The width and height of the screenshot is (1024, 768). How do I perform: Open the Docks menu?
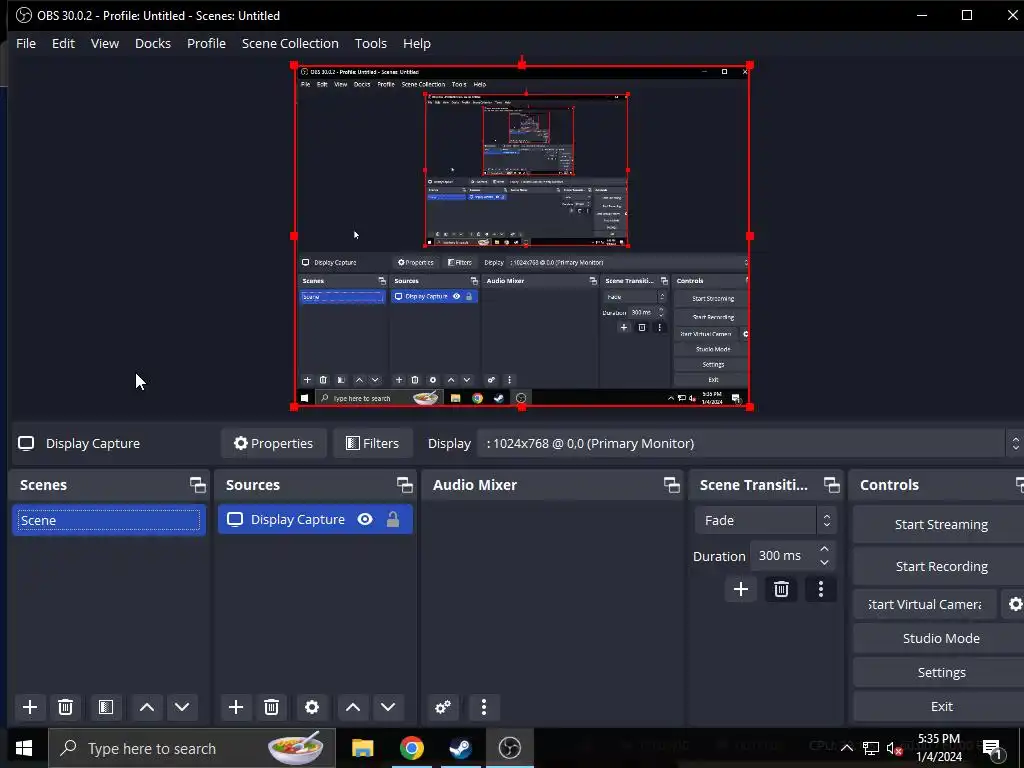(153, 43)
